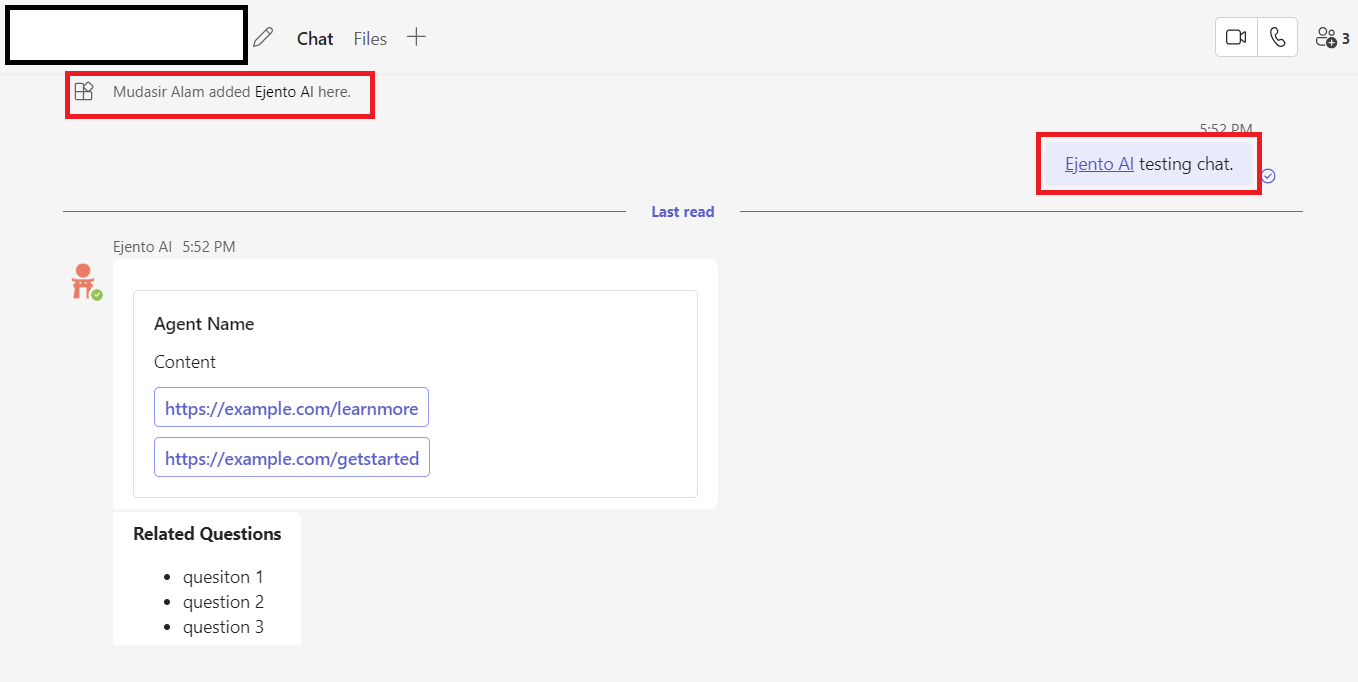Click the 'Last read' divider label

[682, 212]
